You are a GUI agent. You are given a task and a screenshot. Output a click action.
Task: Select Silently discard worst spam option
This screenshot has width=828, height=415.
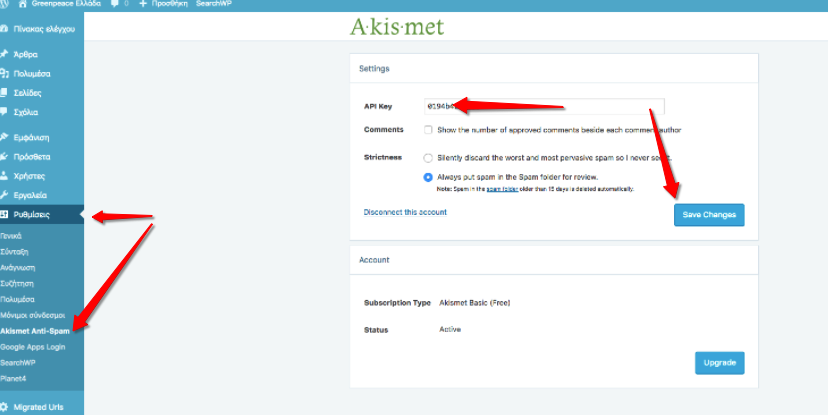click(428, 158)
